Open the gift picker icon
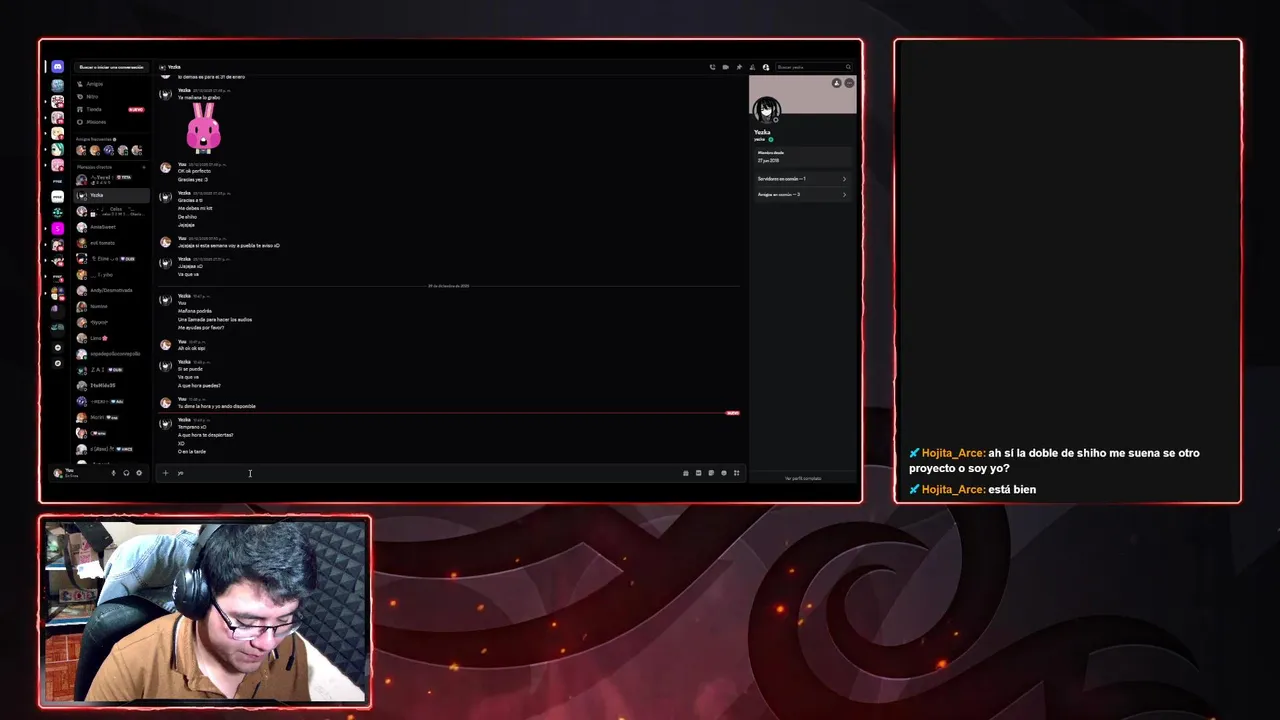Image resolution: width=1280 pixels, height=720 pixels. tap(686, 473)
